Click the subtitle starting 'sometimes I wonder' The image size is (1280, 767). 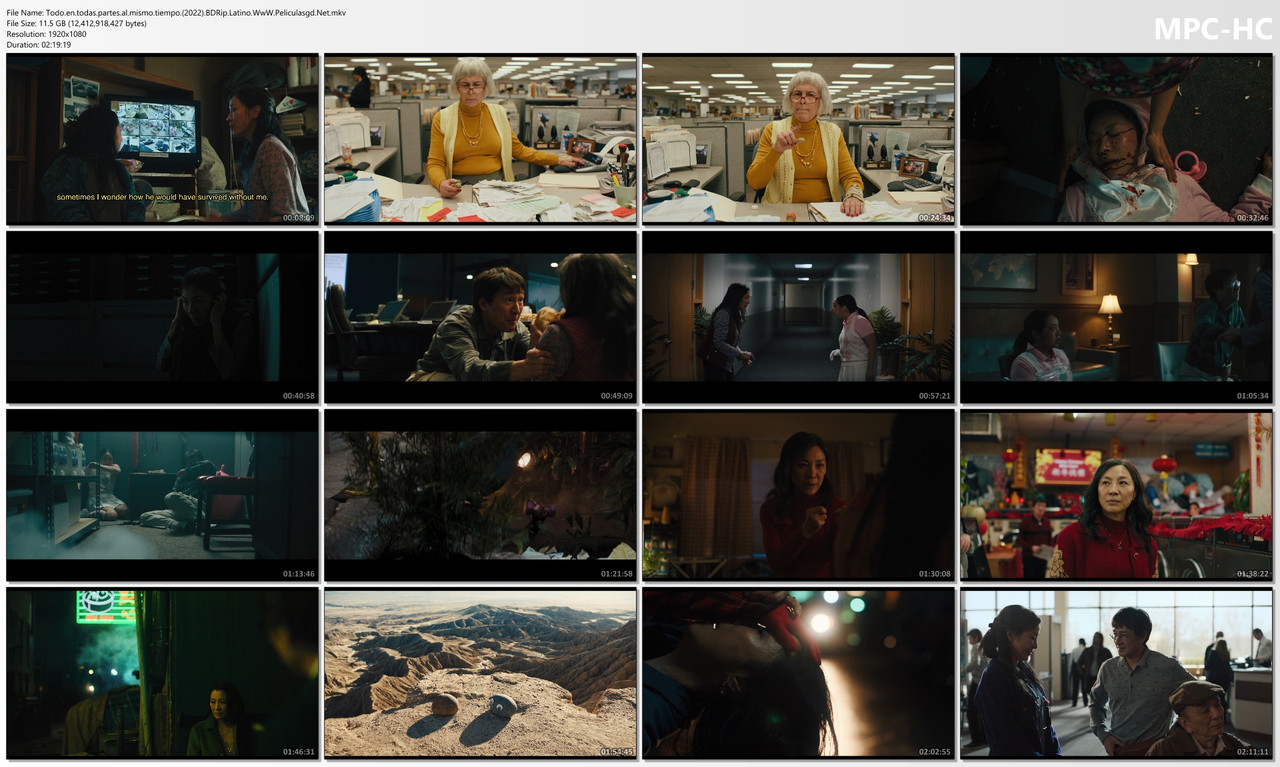click(162, 197)
